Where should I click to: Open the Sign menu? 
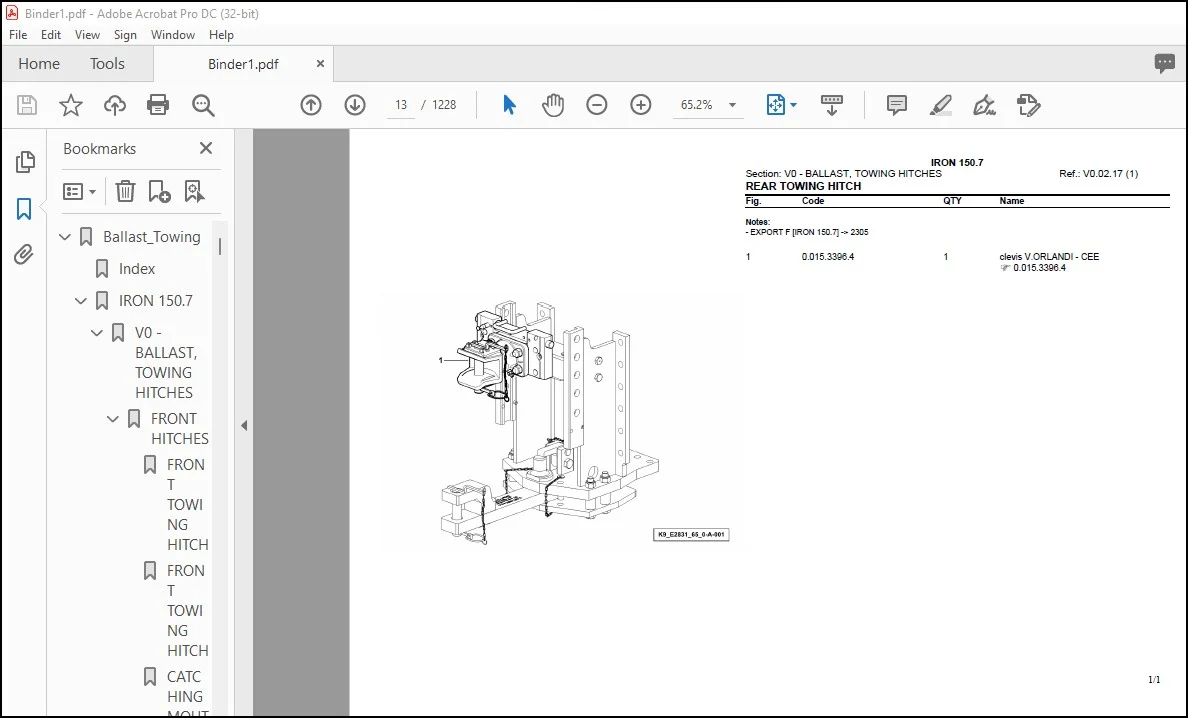[125, 35]
